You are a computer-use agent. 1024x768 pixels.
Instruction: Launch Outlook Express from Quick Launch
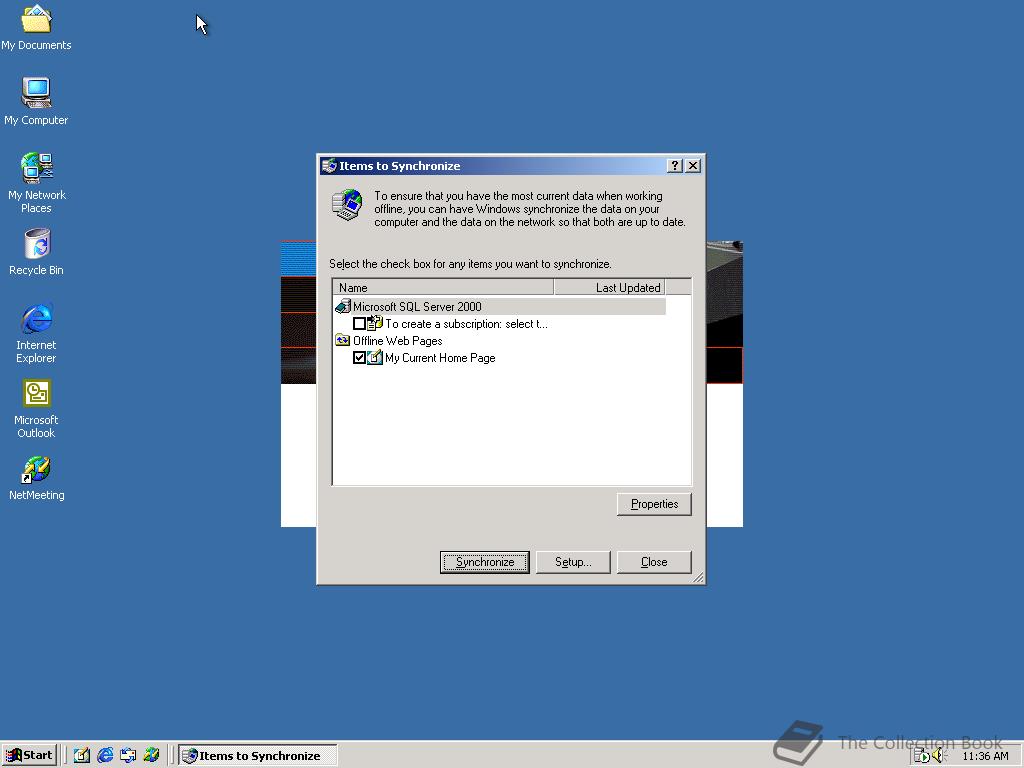click(x=128, y=755)
